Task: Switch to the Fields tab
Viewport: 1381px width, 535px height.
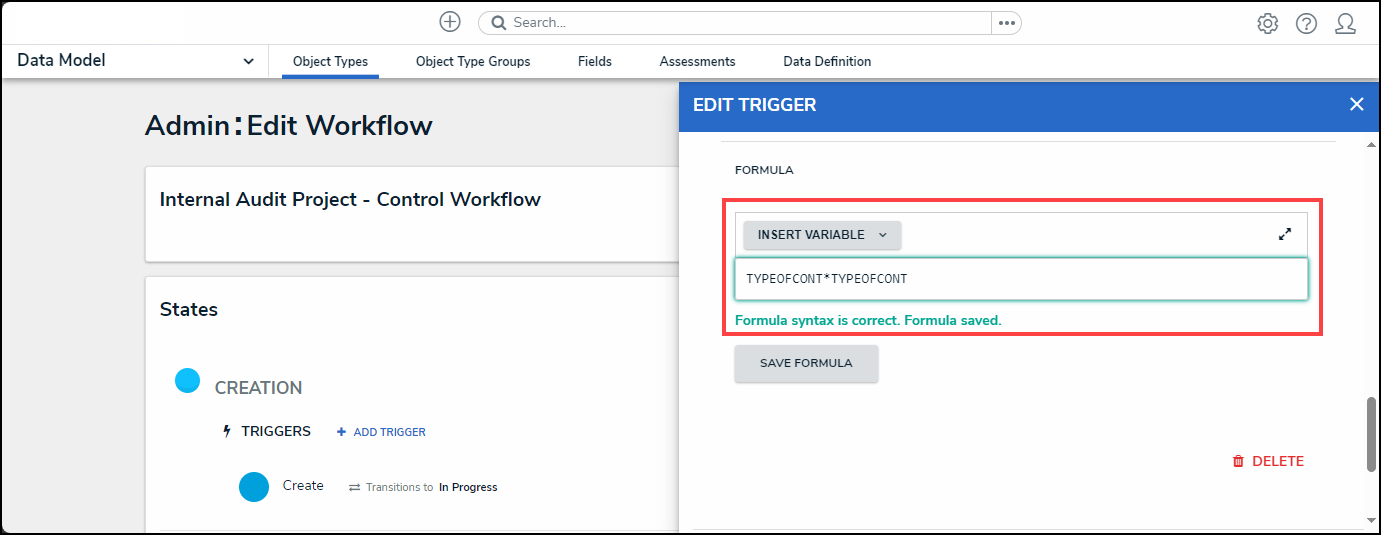Action: [595, 62]
